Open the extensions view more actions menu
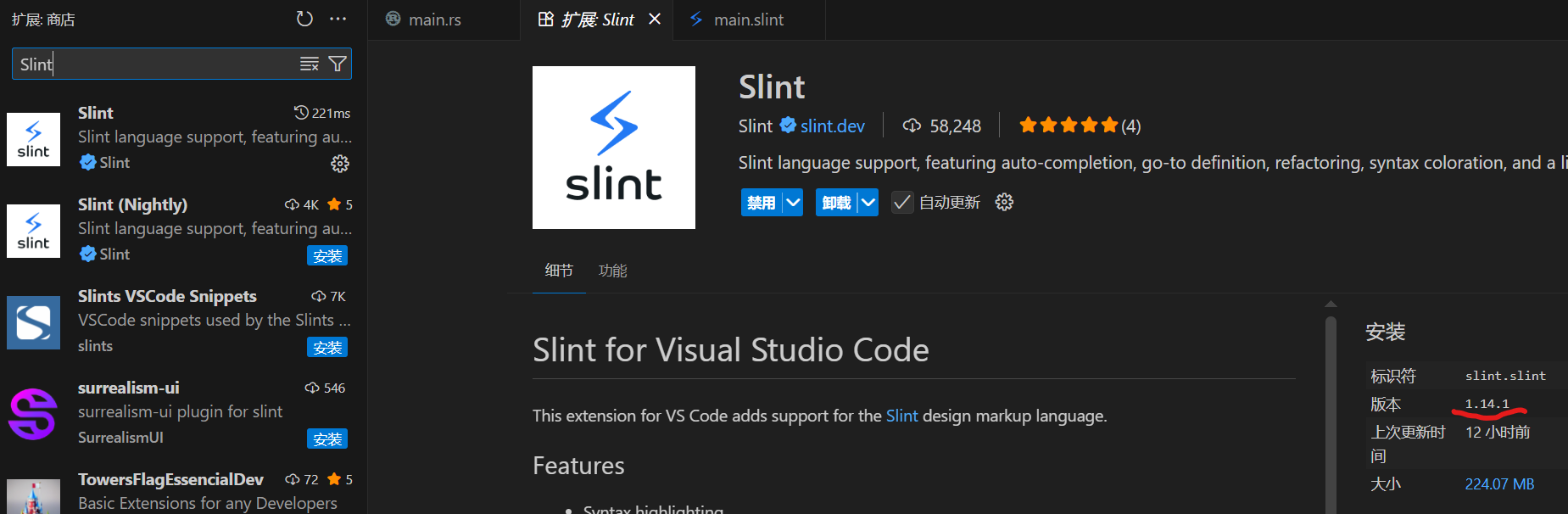The width and height of the screenshot is (1568, 514). (x=338, y=19)
